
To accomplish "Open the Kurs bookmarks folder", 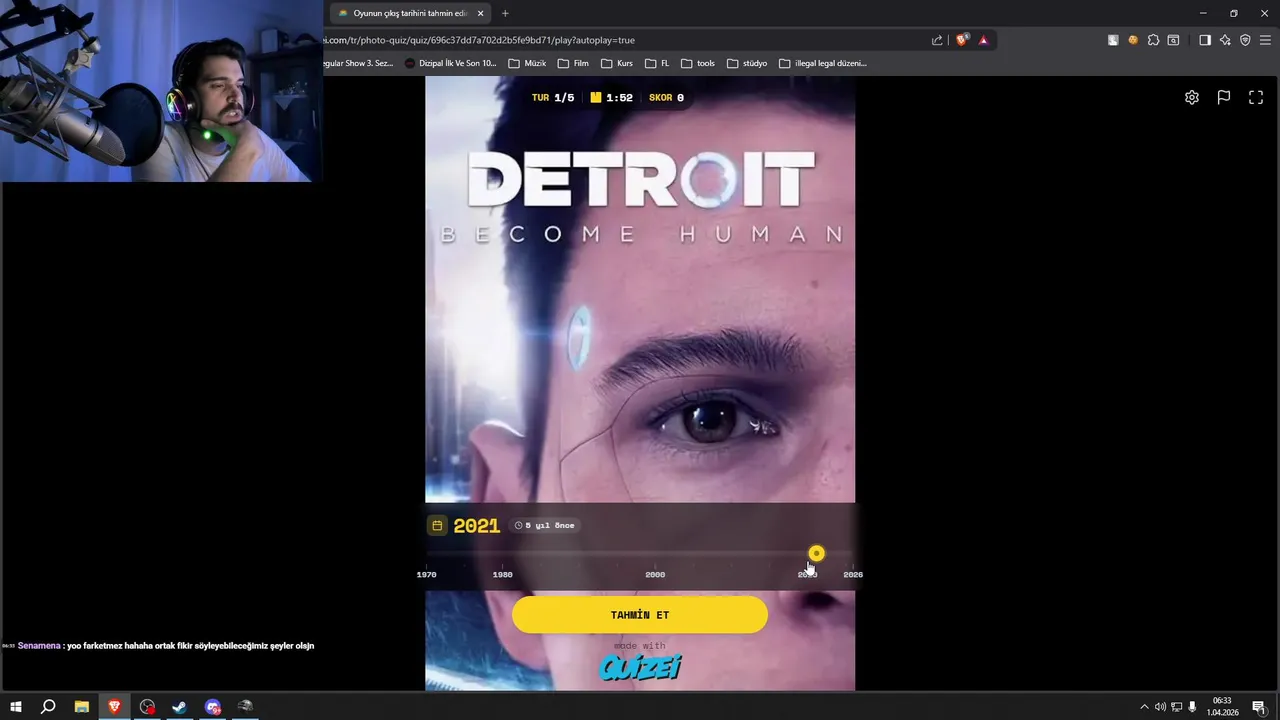I will point(617,63).
